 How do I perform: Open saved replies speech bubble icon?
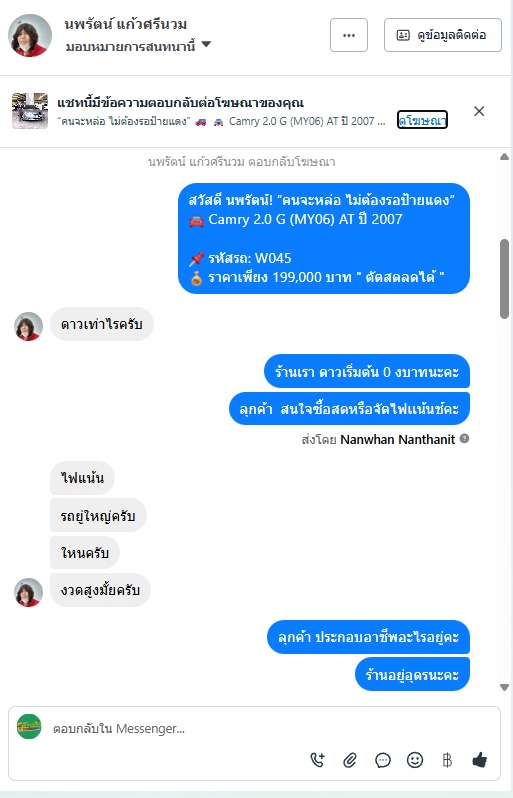(382, 760)
